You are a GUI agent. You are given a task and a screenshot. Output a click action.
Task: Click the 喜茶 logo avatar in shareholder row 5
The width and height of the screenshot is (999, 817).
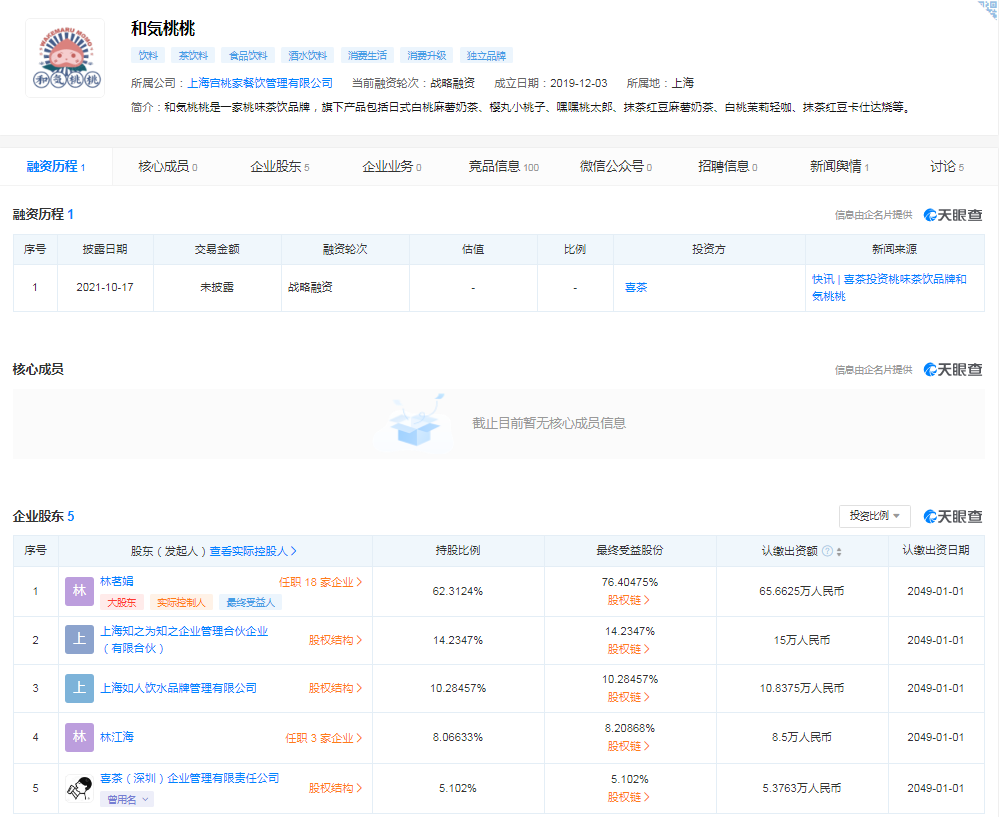79,788
